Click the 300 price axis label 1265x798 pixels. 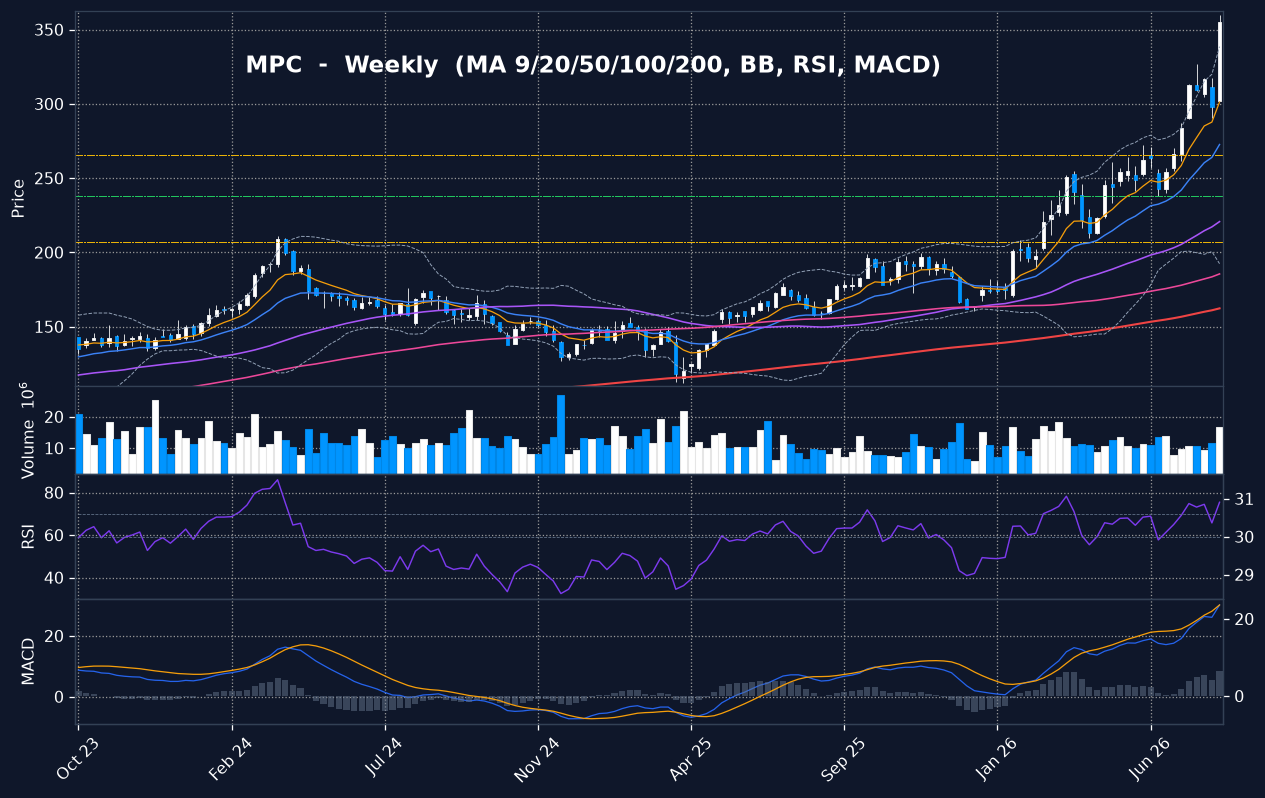tap(50, 105)
